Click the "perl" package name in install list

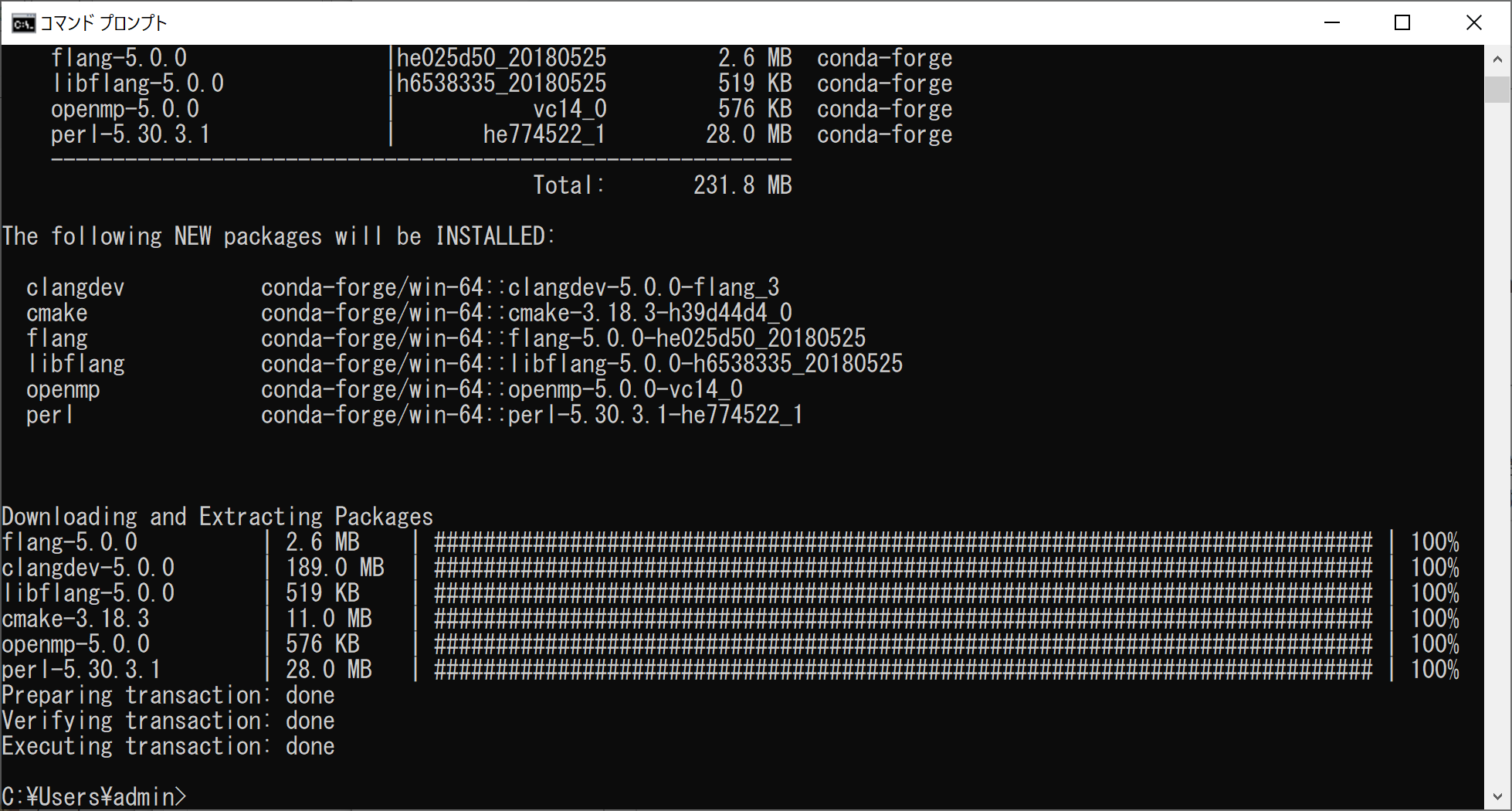(x=49, y=415)
